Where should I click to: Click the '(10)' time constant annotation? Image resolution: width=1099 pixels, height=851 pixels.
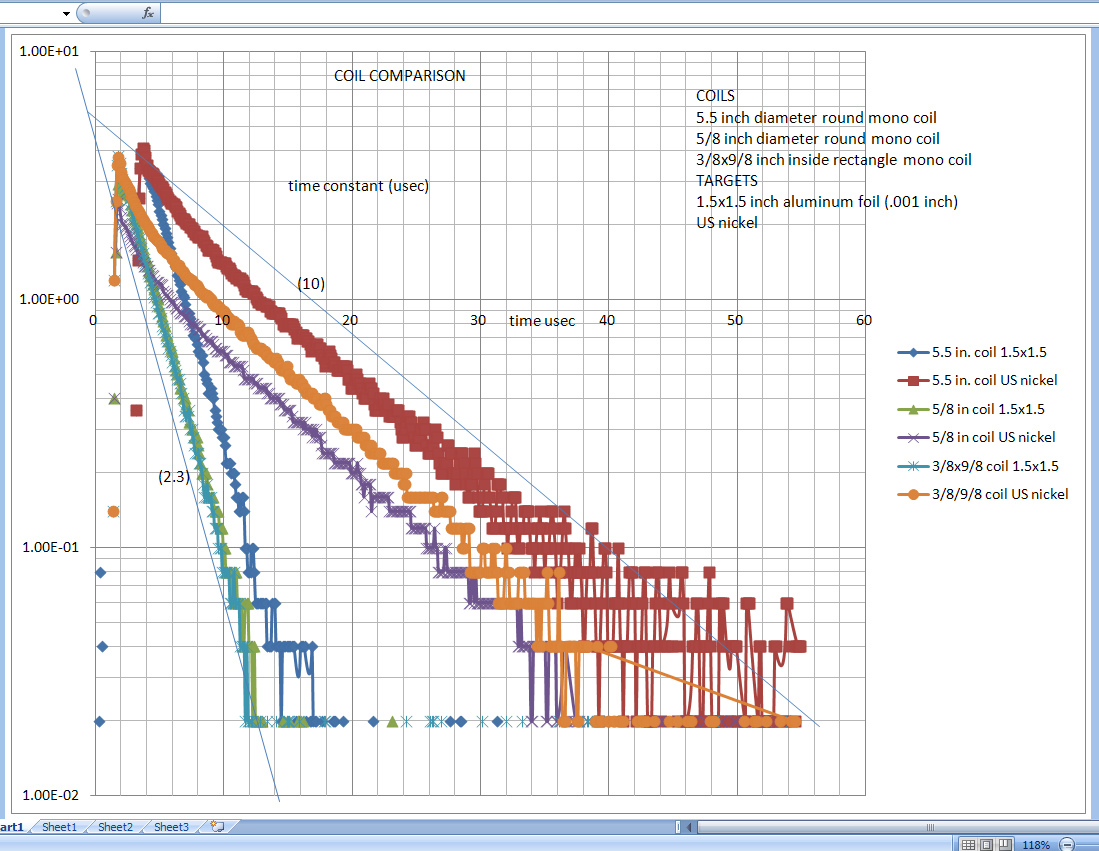tap(311, 283)
